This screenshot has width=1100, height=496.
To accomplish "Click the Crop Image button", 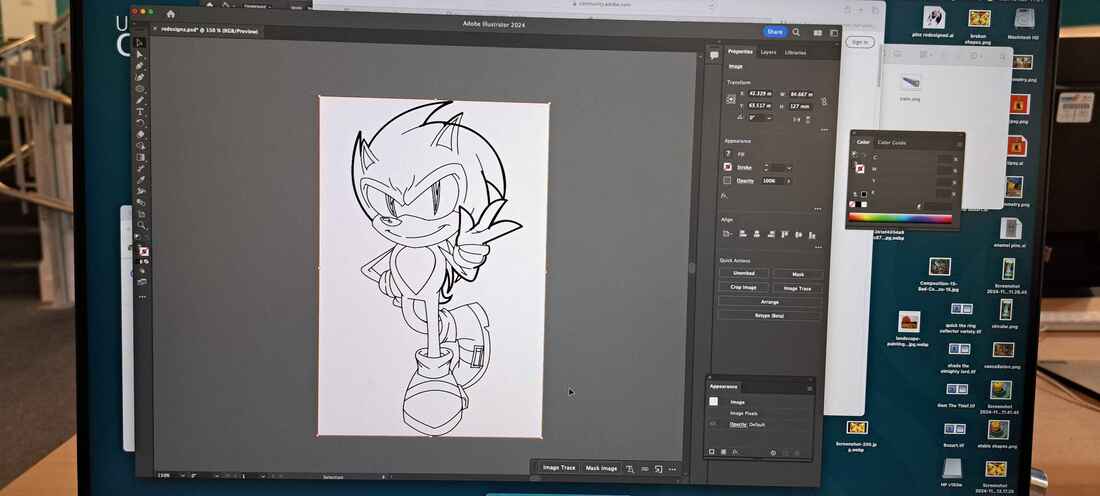I will click(x=744, y=287).
